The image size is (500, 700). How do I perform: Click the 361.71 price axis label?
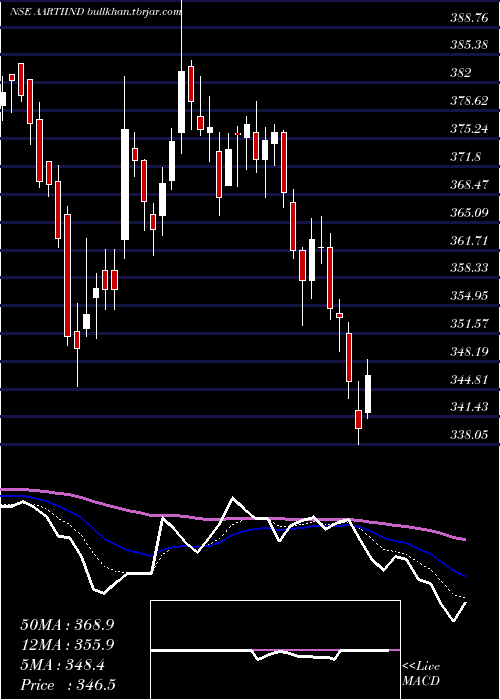469,240
